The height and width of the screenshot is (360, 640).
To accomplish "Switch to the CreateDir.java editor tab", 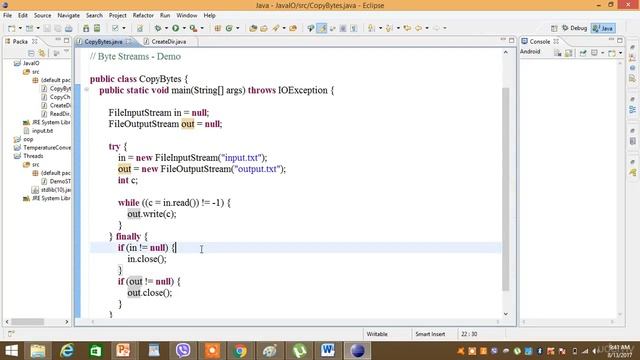I will tap(169, 42).
